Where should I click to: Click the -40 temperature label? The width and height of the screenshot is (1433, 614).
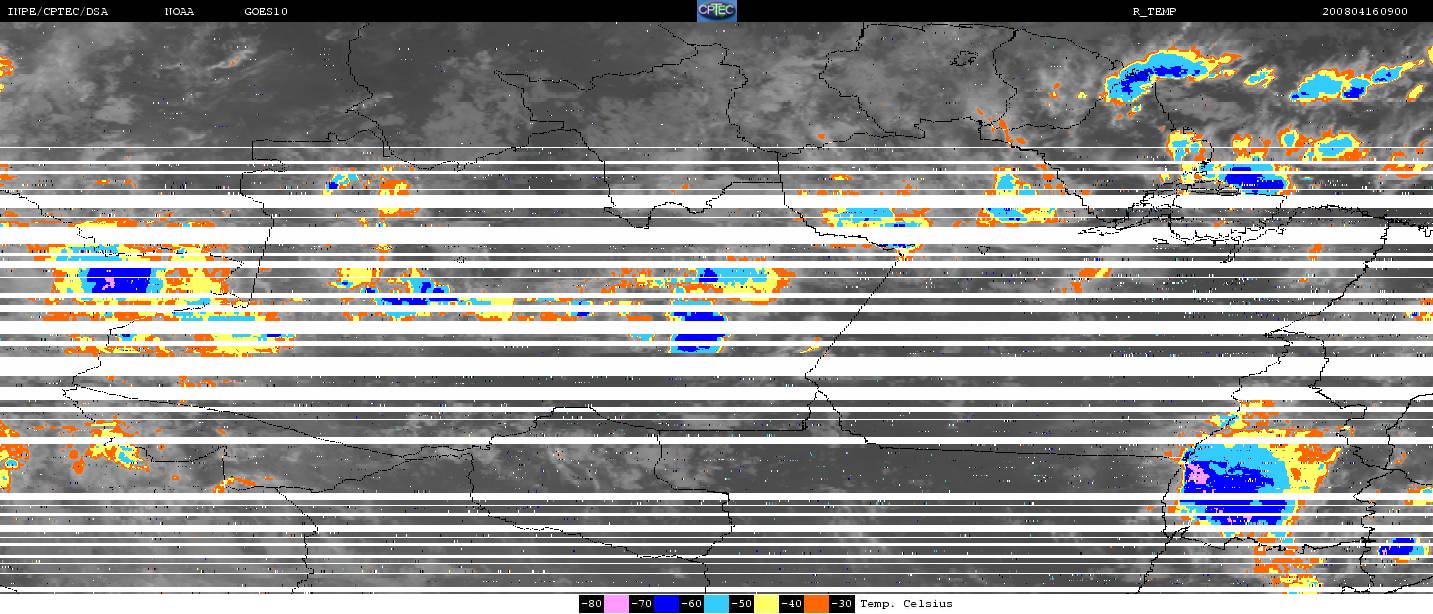click(x=792, y=604)
